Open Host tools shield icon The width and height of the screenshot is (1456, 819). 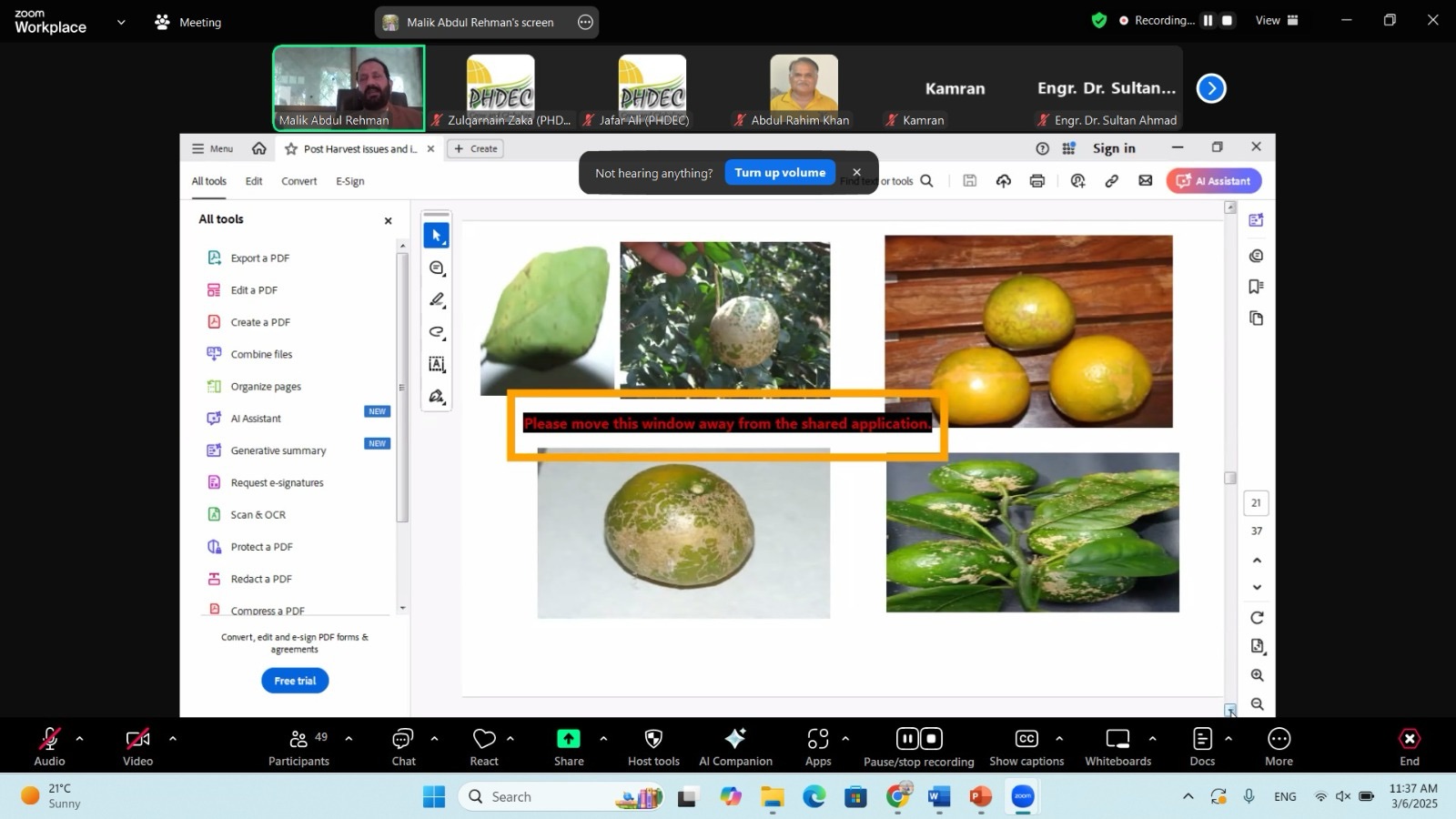[653, 739]
